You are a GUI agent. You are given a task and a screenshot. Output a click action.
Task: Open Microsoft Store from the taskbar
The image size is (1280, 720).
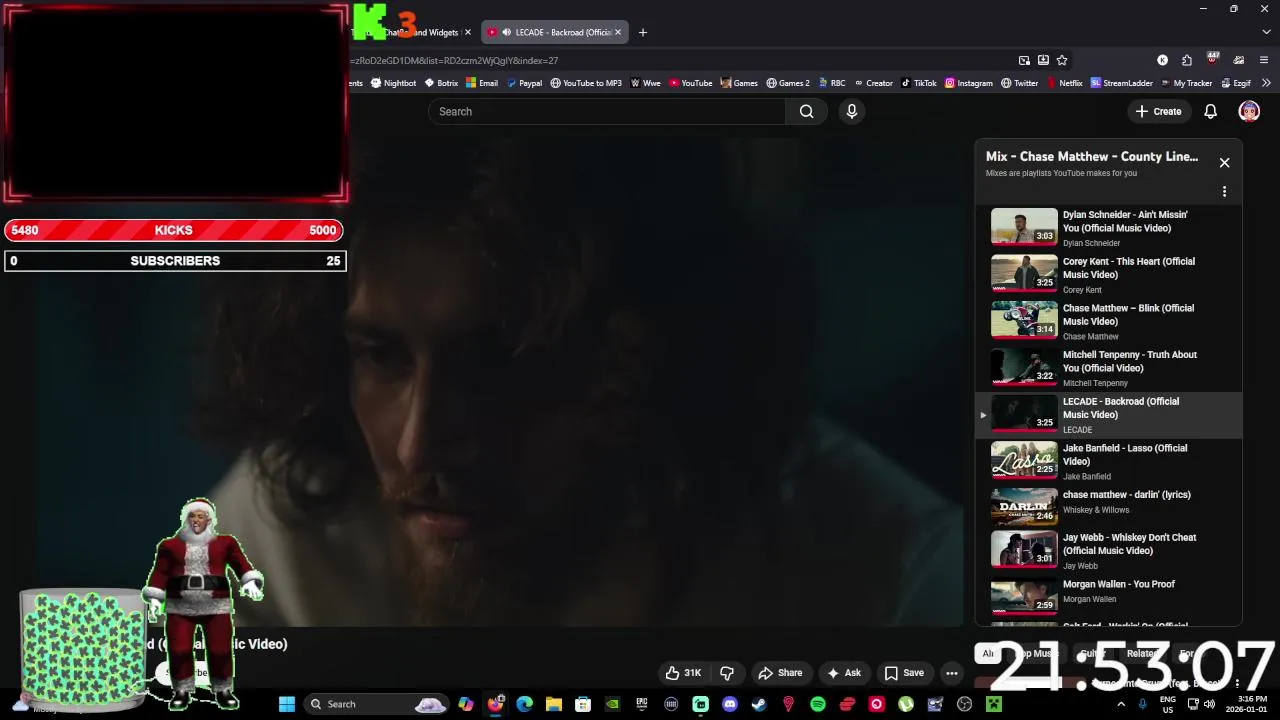(583, 704)
